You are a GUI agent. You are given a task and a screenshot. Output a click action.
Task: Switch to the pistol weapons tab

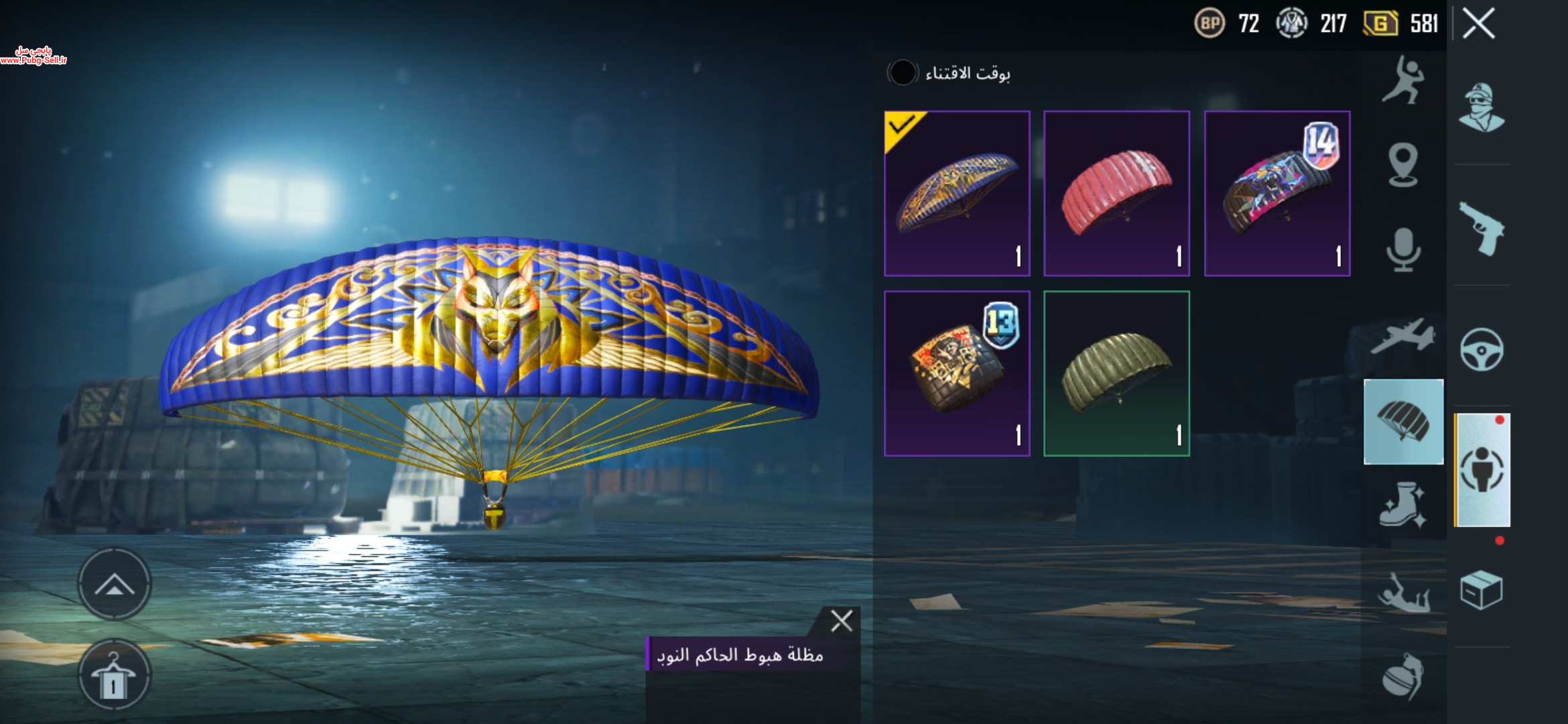coord(1482,229)
